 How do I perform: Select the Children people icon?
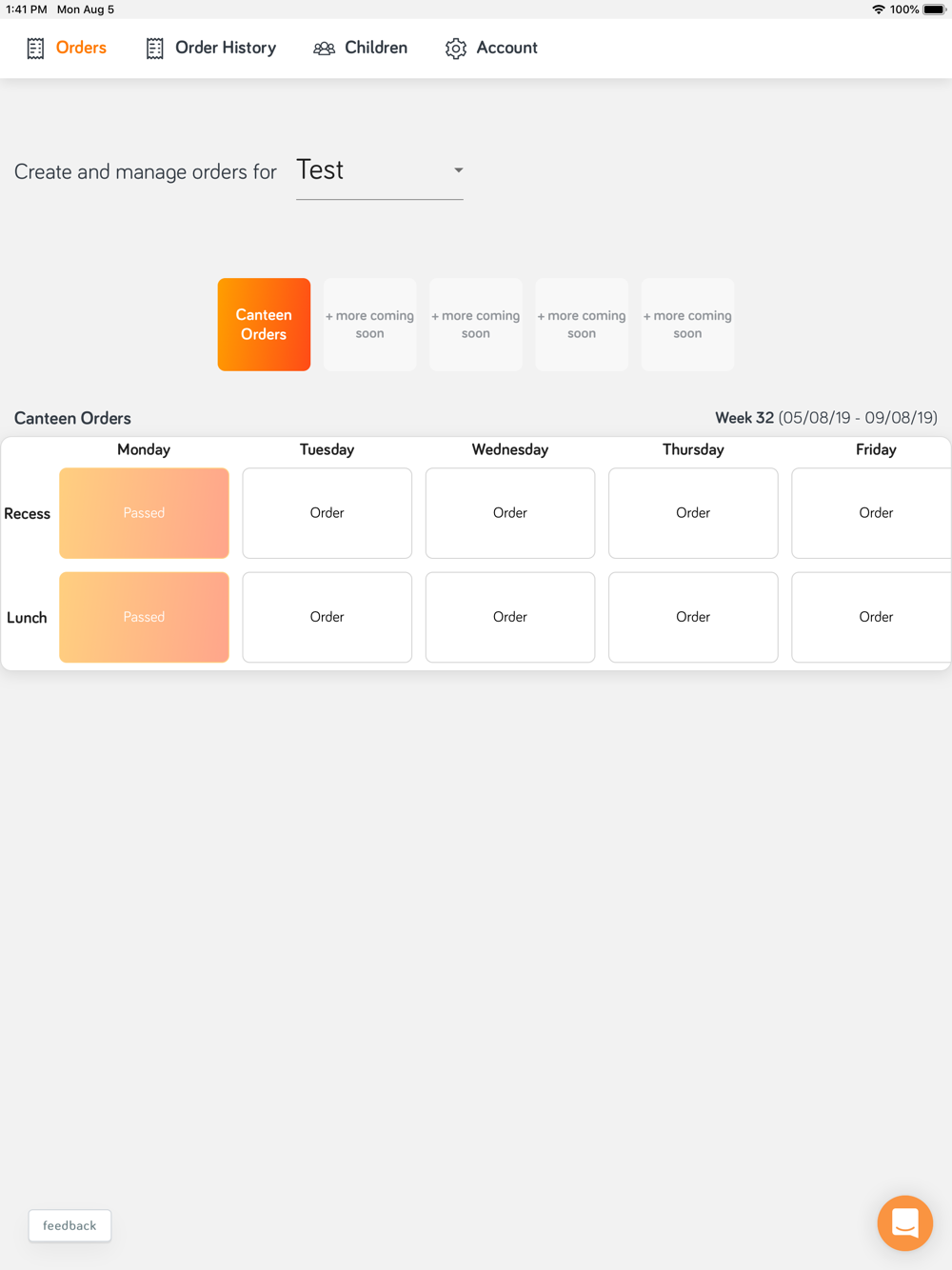click(324, 49)
